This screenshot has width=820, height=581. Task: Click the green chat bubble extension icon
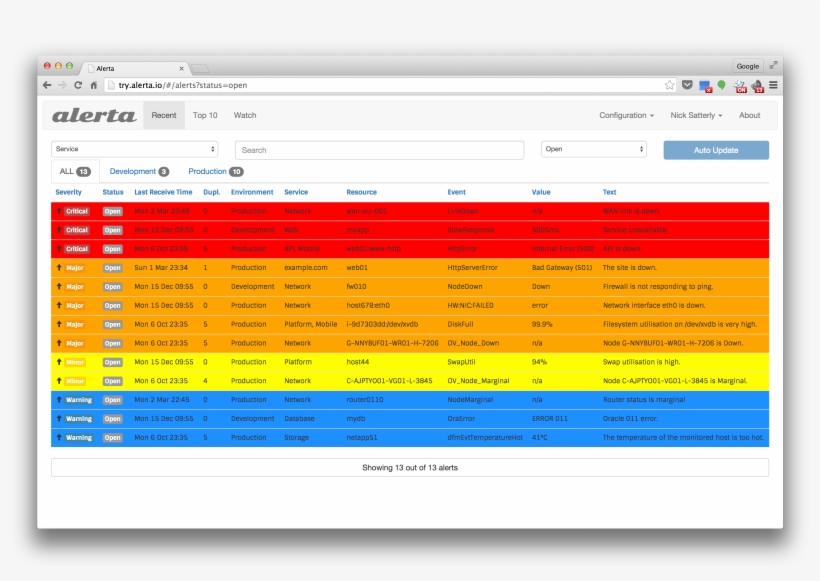coord(722,85)
